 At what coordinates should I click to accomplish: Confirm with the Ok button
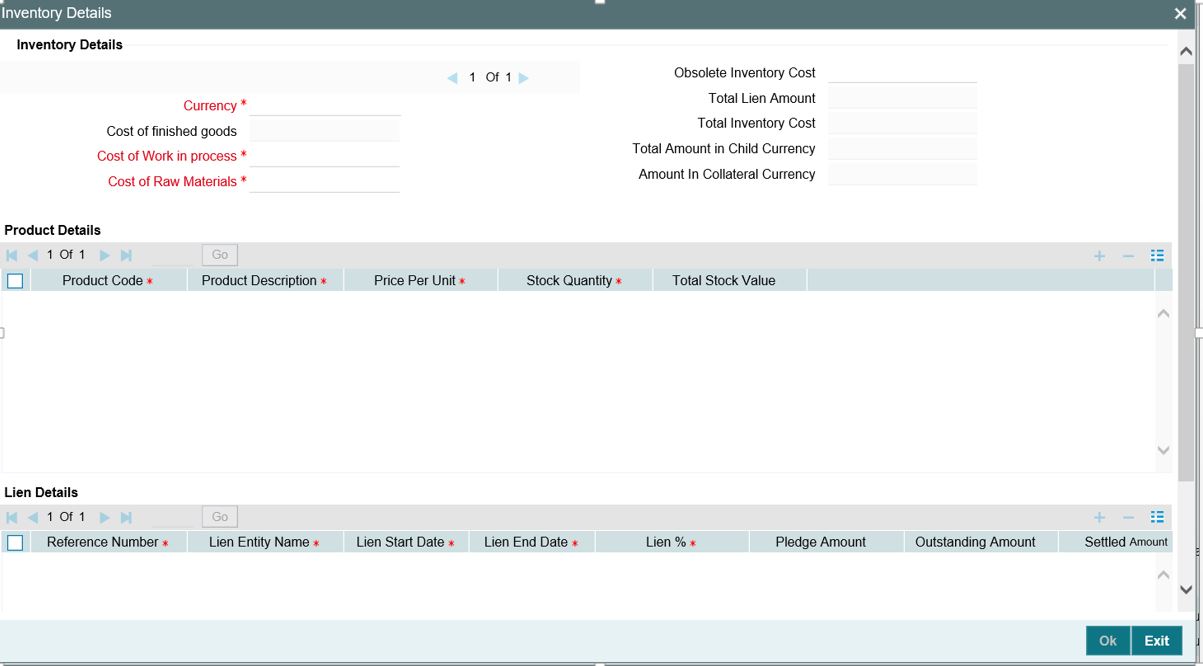[1108, 641]
